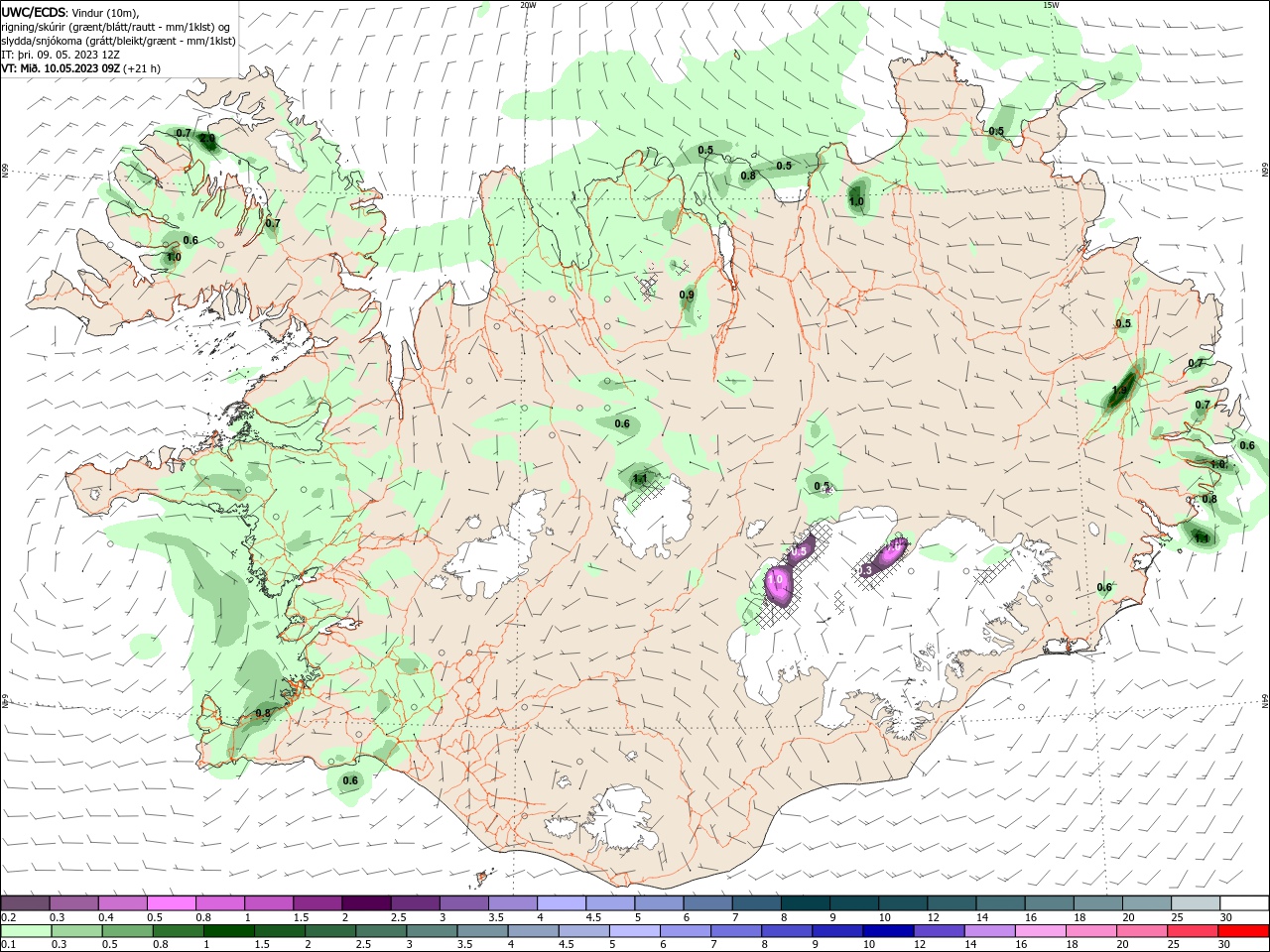Click the '0.9' precipitation value in the north
This screenshot has width=1270, height=952.
click(687, 295)
